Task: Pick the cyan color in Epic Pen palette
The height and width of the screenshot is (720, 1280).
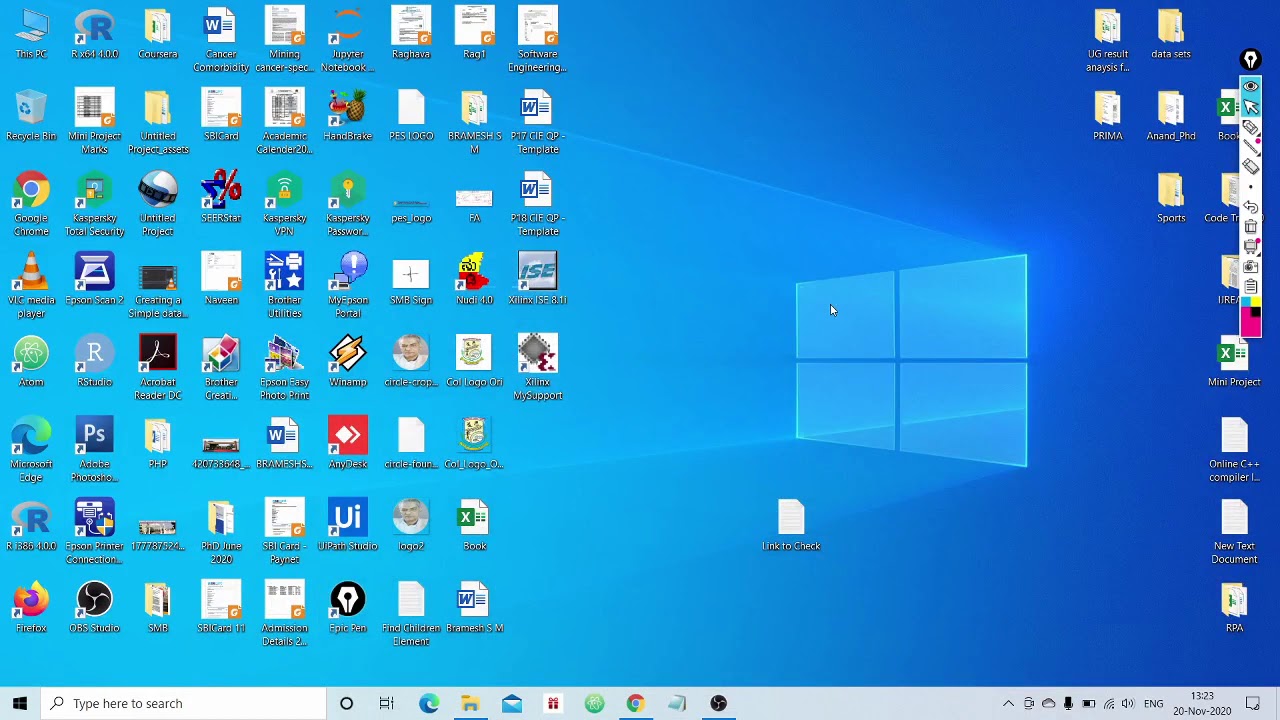Action: click(x=1245, y=301)
